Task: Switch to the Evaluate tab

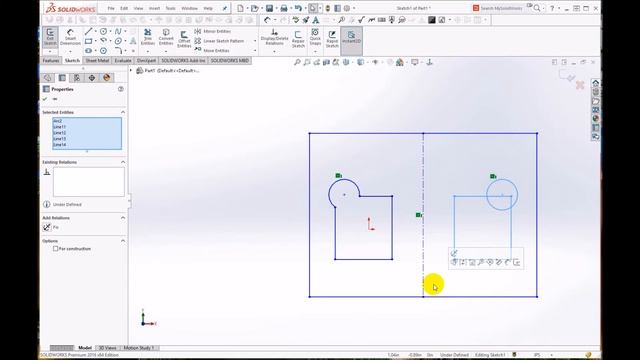Action: 123,60
